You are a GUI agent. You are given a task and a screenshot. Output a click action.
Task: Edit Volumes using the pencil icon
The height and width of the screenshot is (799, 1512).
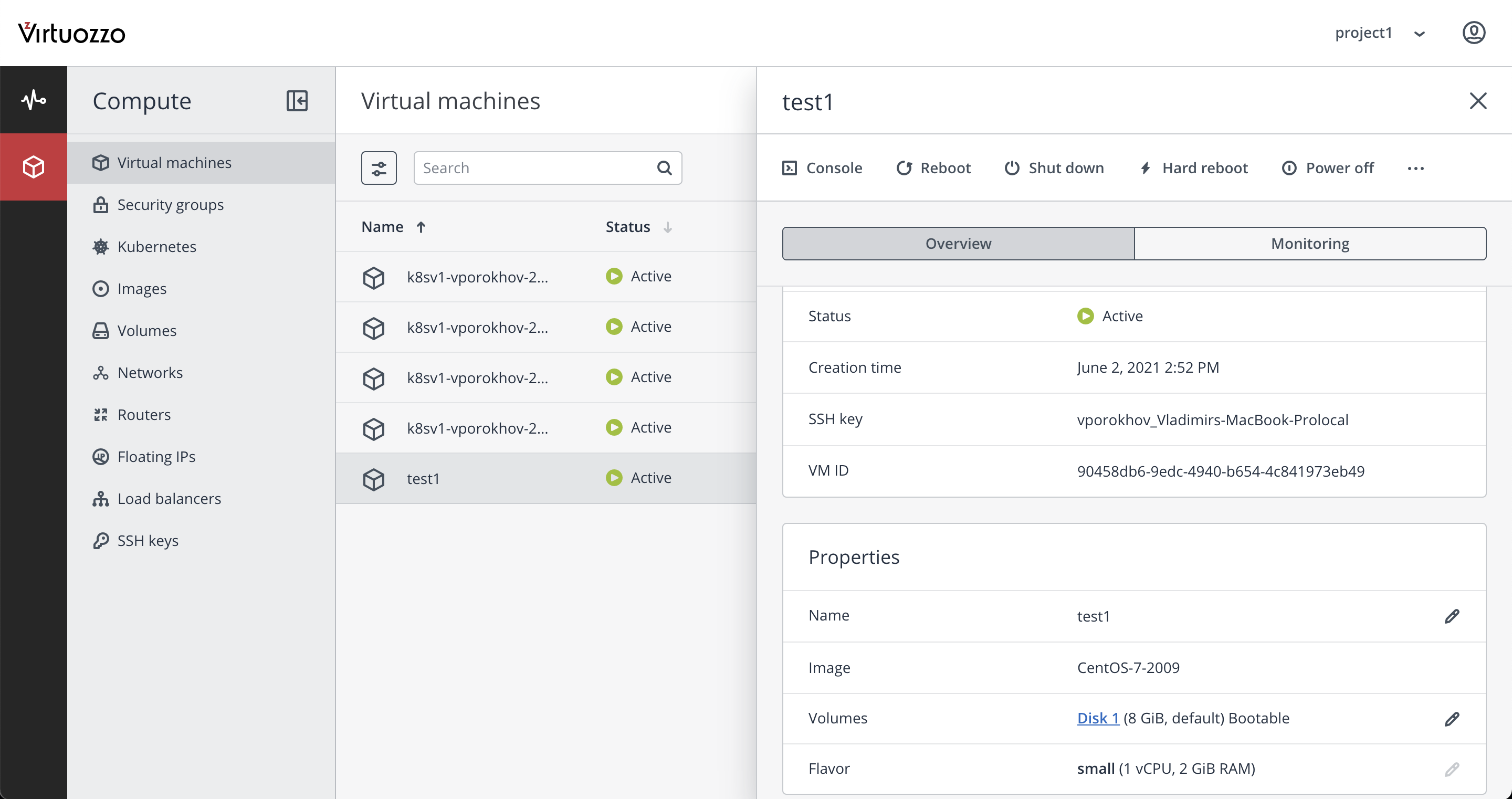(x=1451, y=719)
